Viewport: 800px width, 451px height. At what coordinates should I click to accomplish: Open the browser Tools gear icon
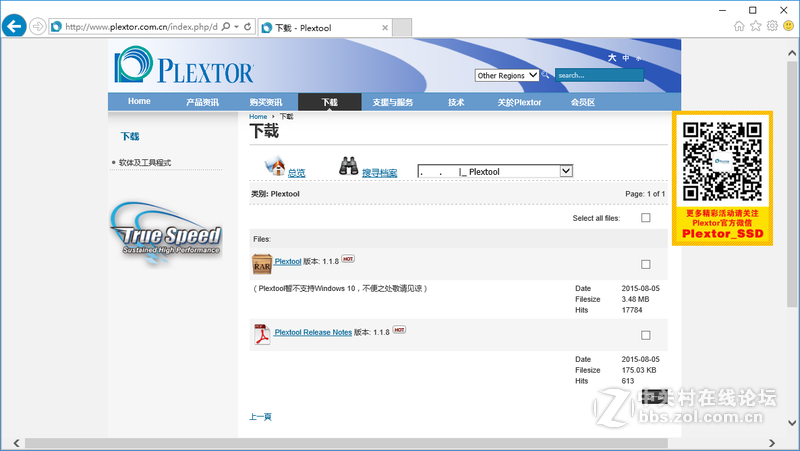click(x=772, y=26)
